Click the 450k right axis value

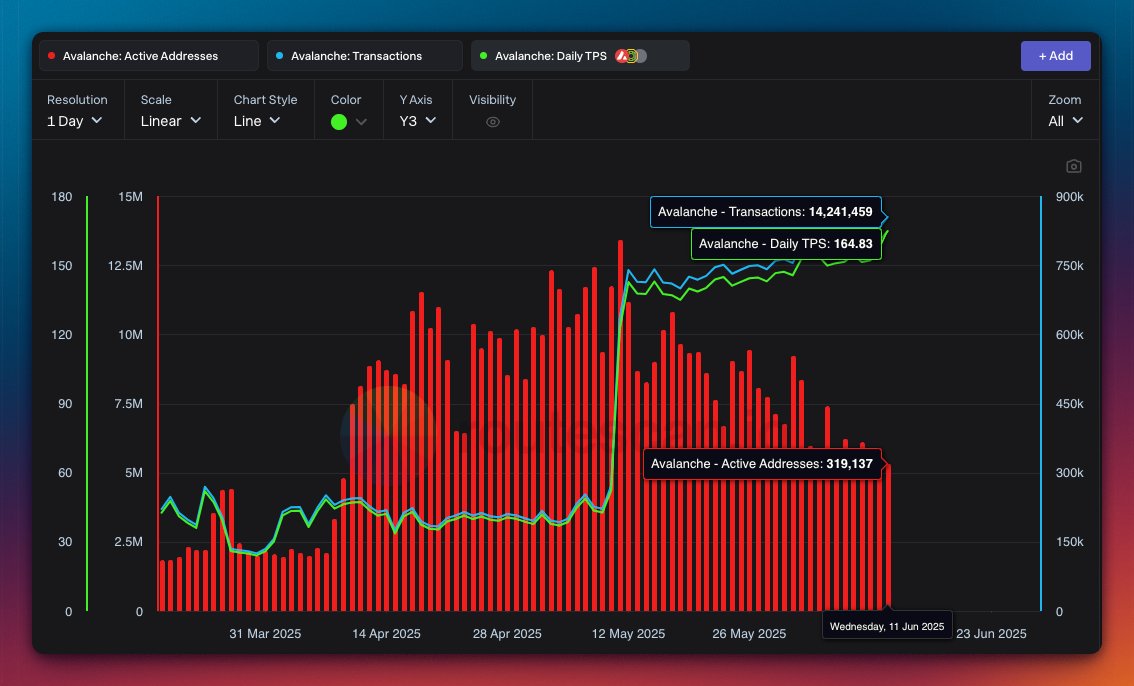1070,403
